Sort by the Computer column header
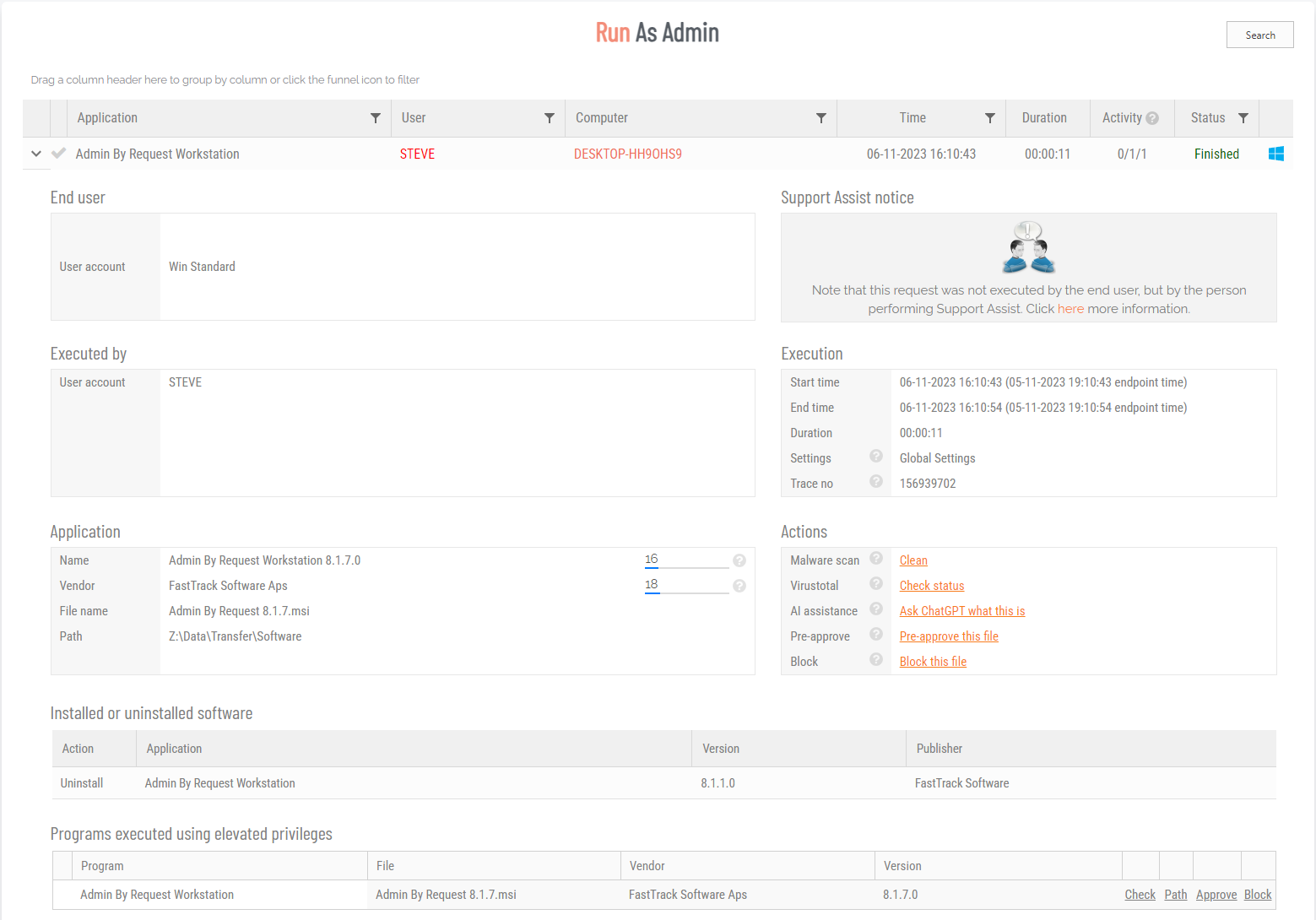 click(x=602, y=118)
